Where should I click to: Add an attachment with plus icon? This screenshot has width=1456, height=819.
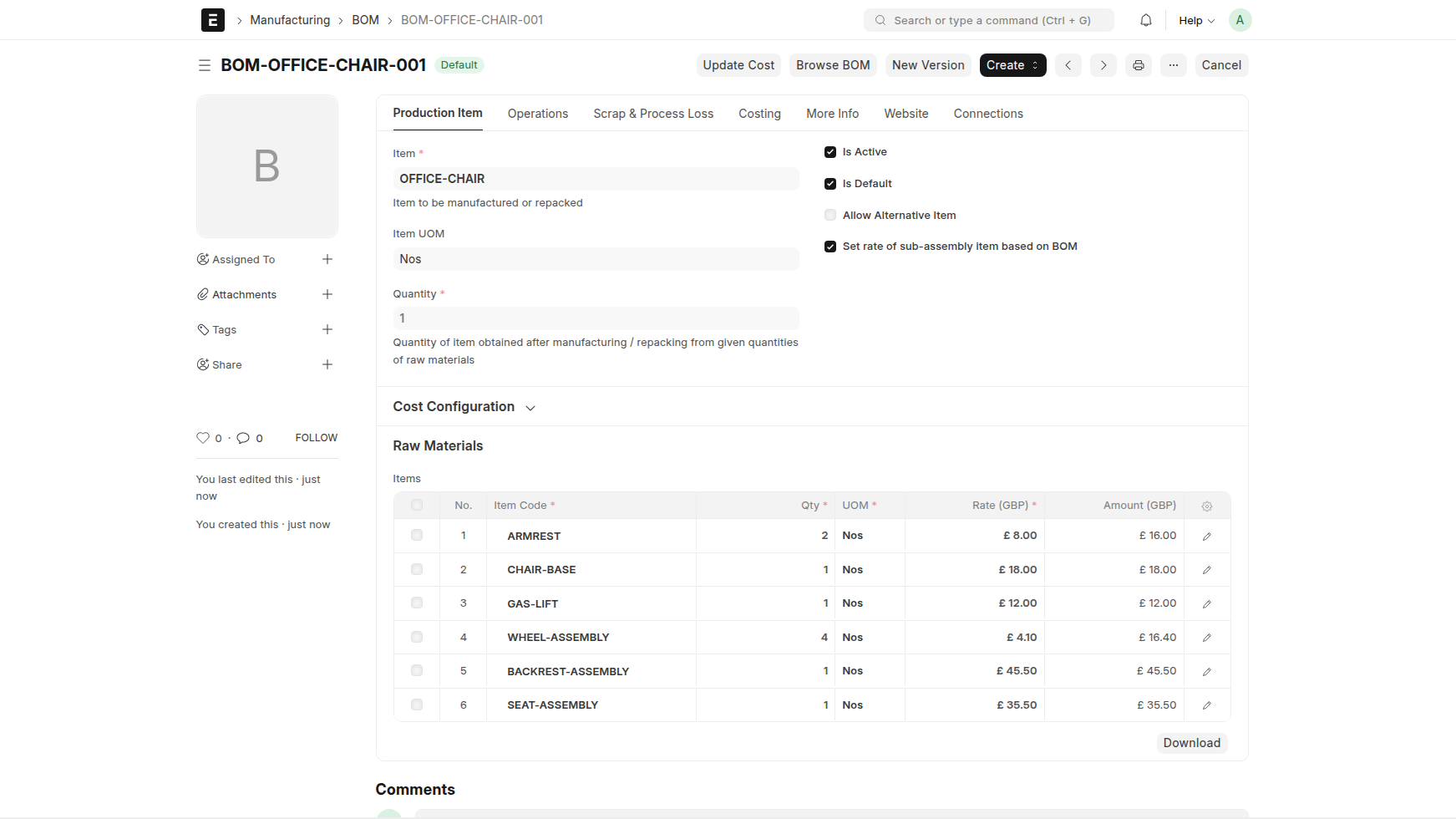pos(327,294)
